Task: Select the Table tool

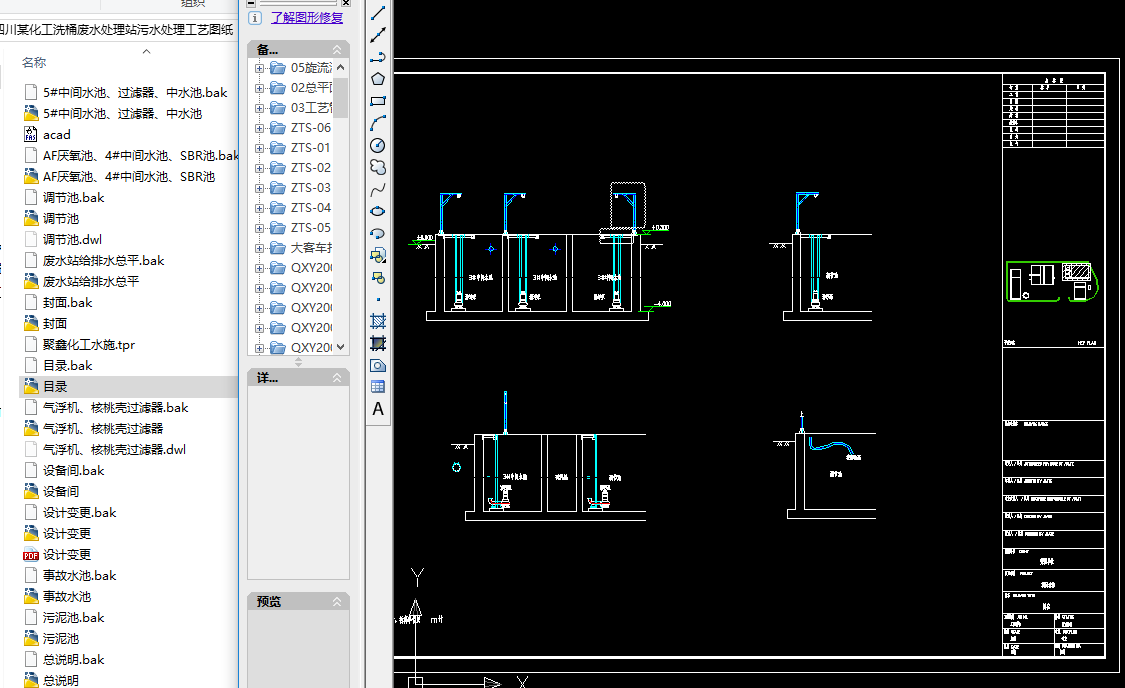Action: click(x=377, y=387)
